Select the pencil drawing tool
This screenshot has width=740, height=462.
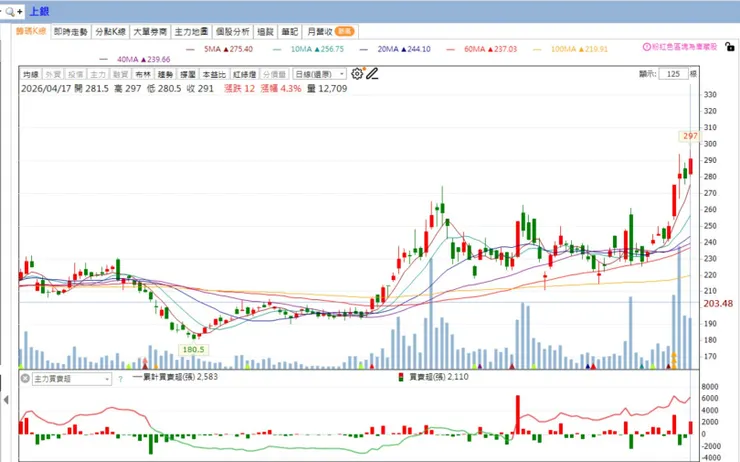tap(372, 74)
